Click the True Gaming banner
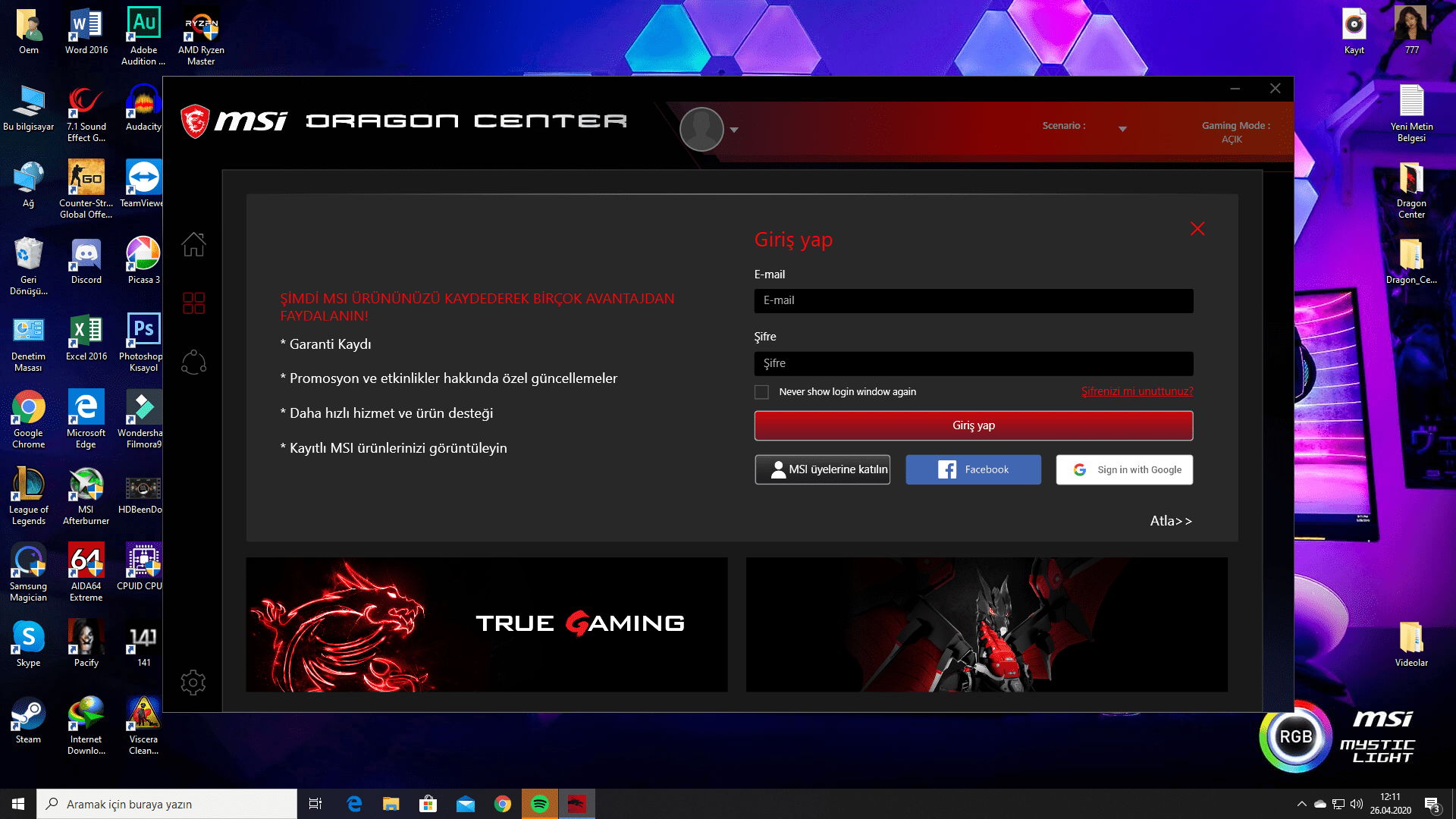The height and width of the screenshot is (819, 1456). tap(486, 624)
